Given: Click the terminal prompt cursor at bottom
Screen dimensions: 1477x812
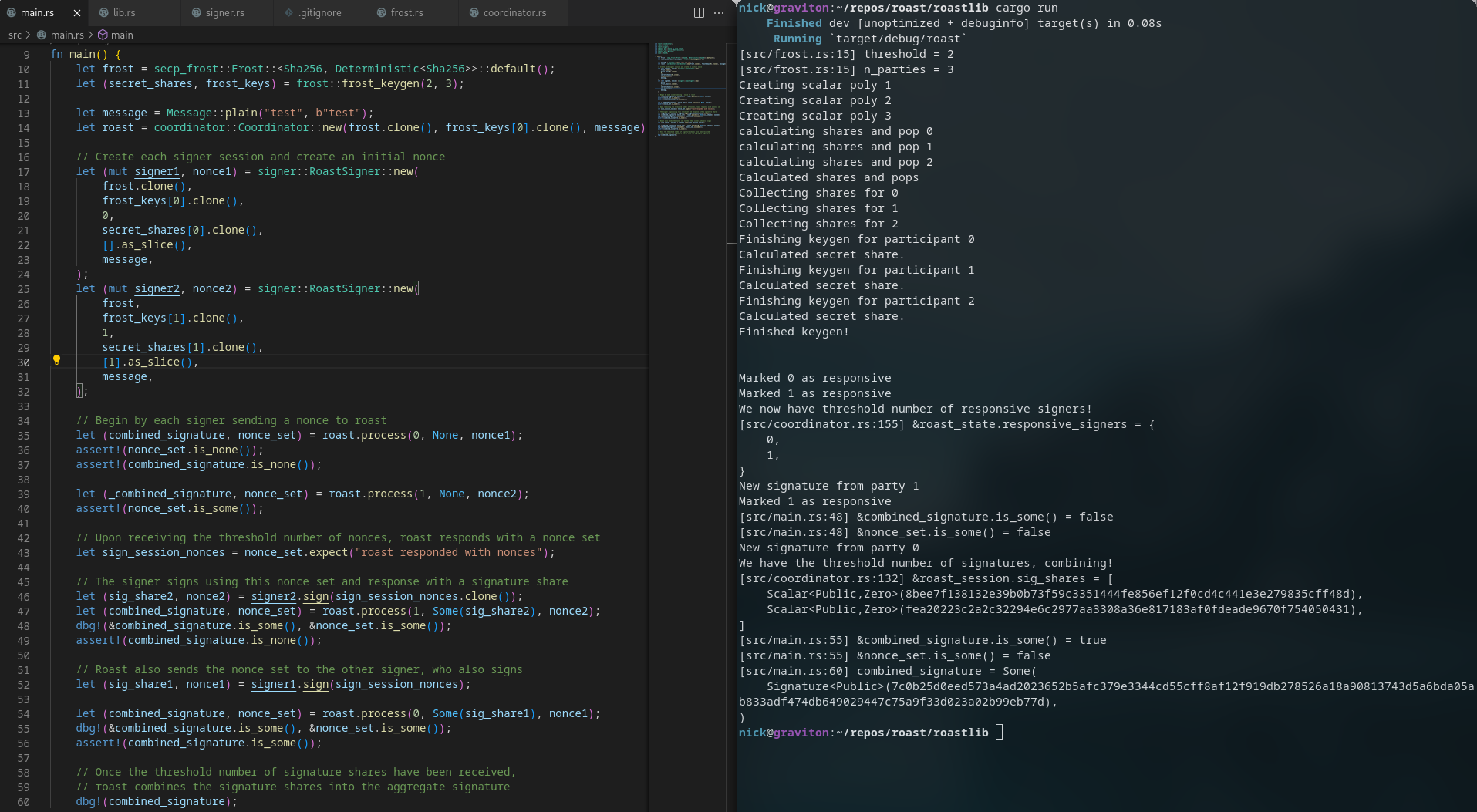Looking at the screenshot, I should point(1000,733).
